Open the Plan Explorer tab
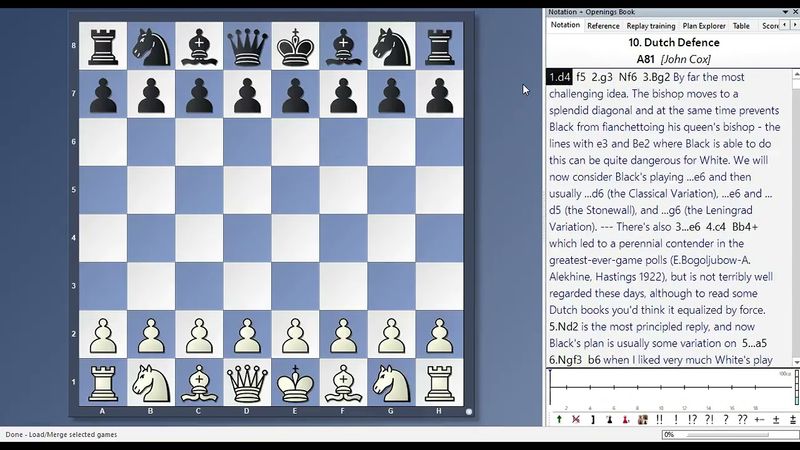 704,26
